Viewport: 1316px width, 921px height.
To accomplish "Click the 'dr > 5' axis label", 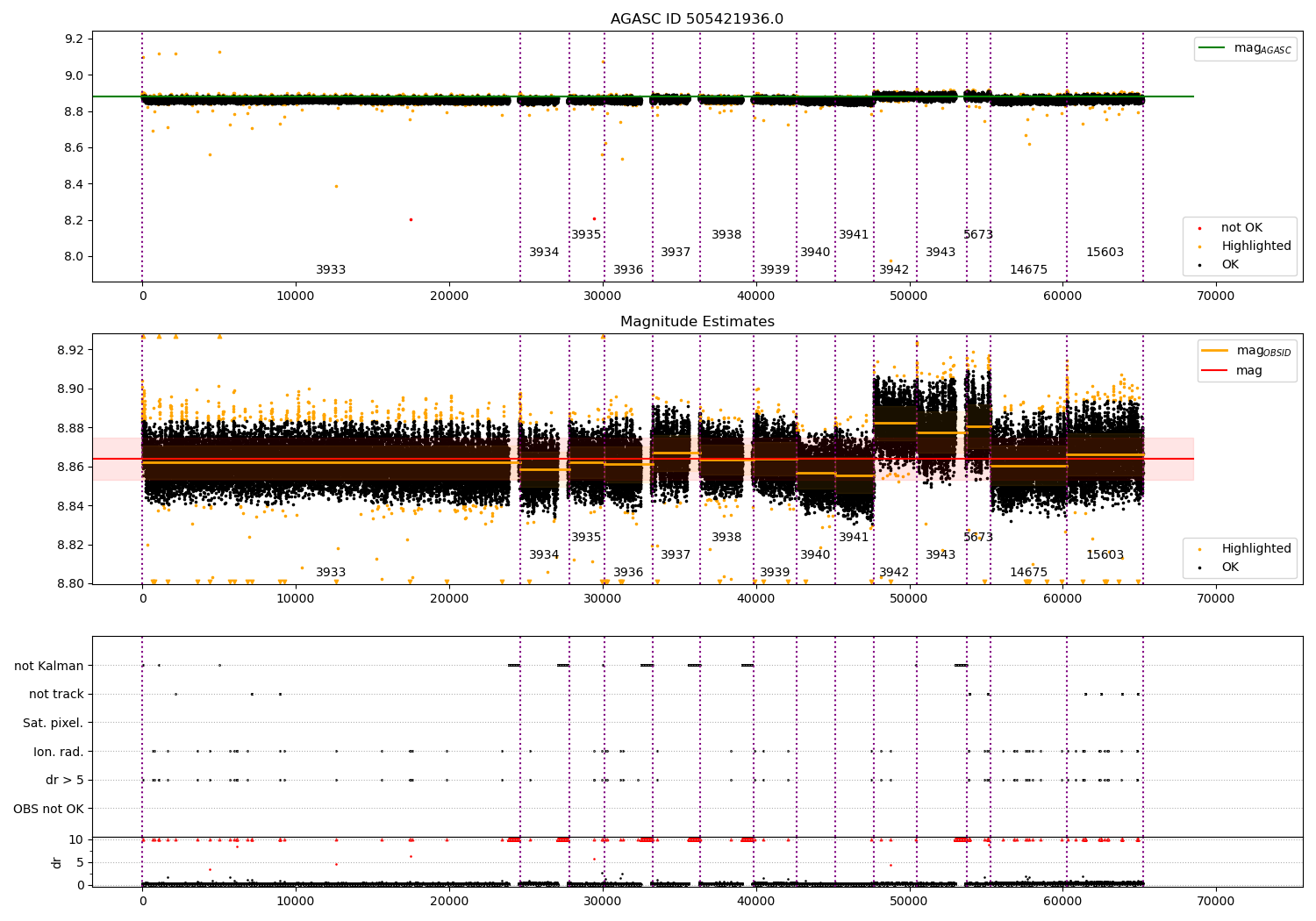I will tap(65, 780).
